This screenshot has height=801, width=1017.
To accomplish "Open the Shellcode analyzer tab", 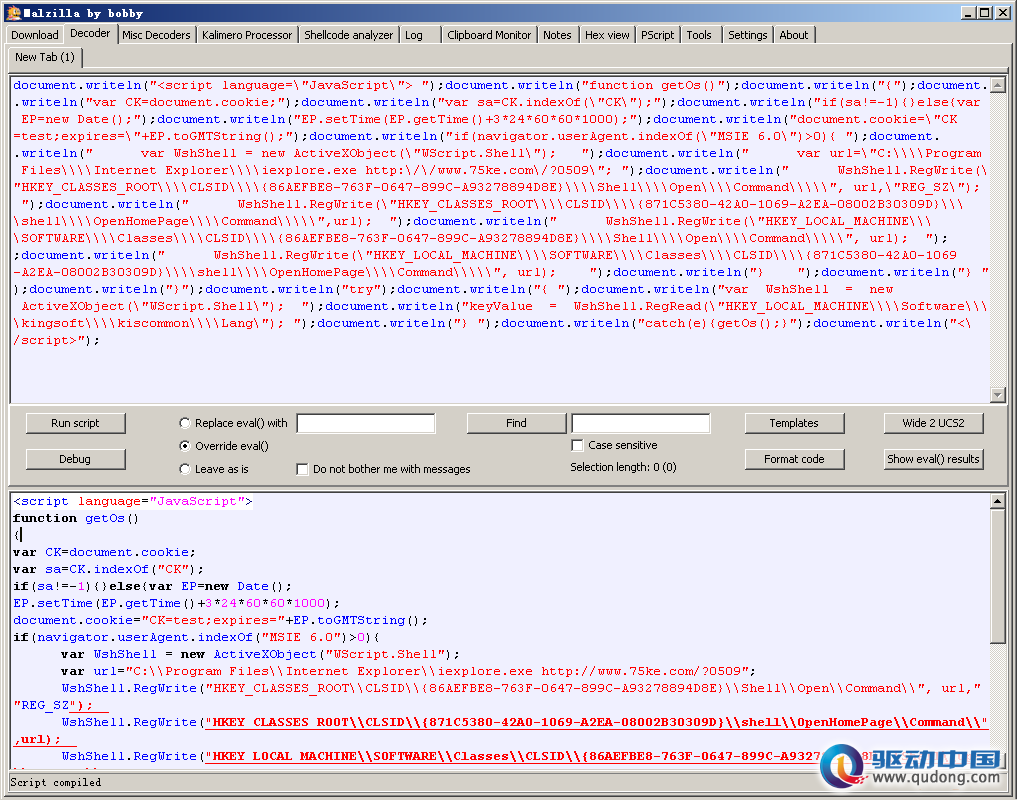I will pos(348,35).
